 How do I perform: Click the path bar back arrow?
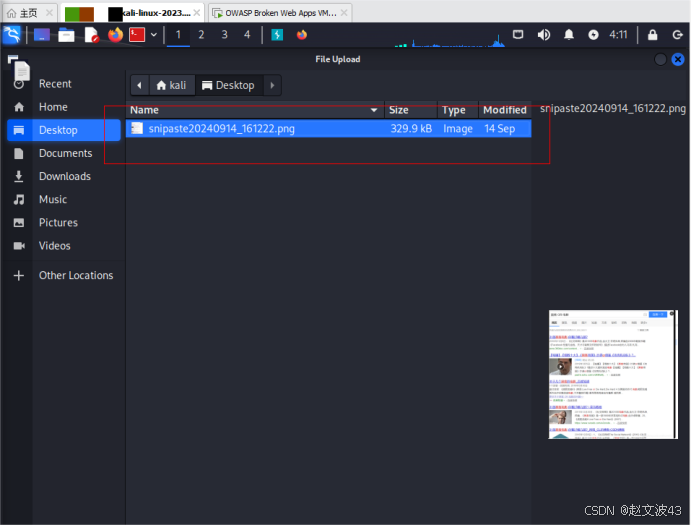point(139,85)
